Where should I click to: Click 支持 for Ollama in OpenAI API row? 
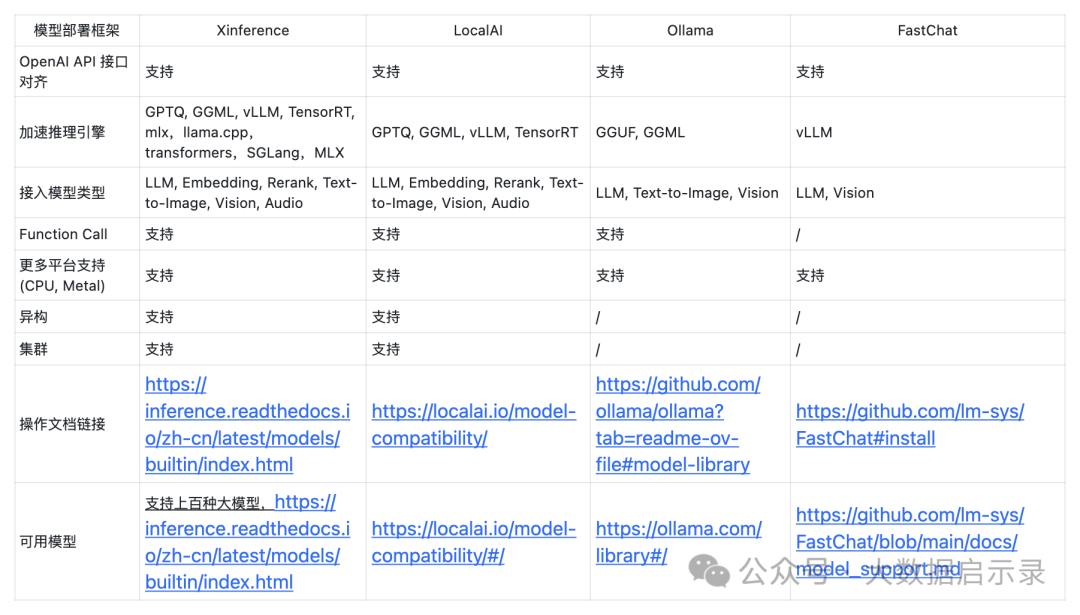pos(610,72)
